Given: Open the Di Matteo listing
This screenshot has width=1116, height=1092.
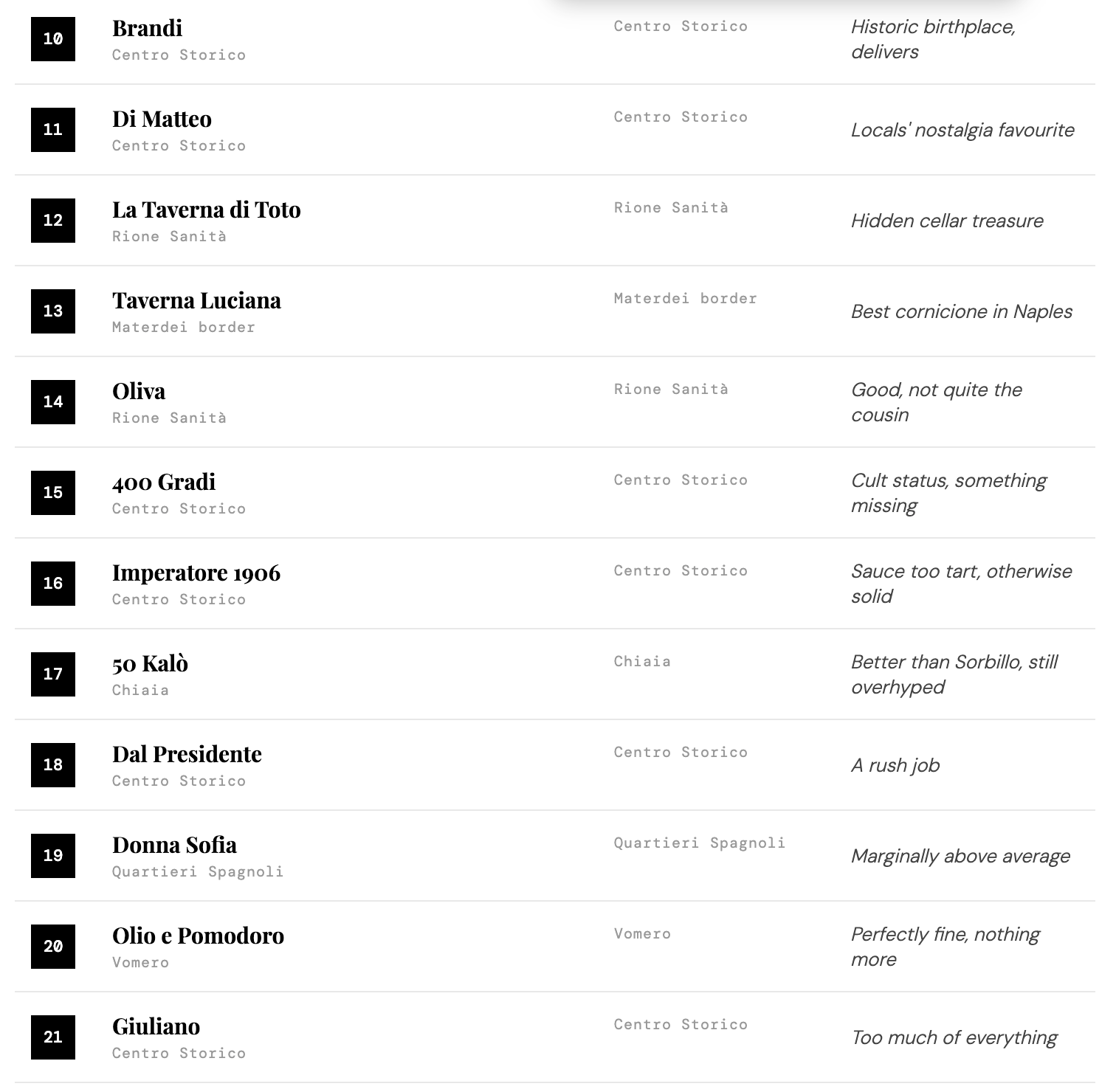Looking at the screenshot, I should pos(162,119).
